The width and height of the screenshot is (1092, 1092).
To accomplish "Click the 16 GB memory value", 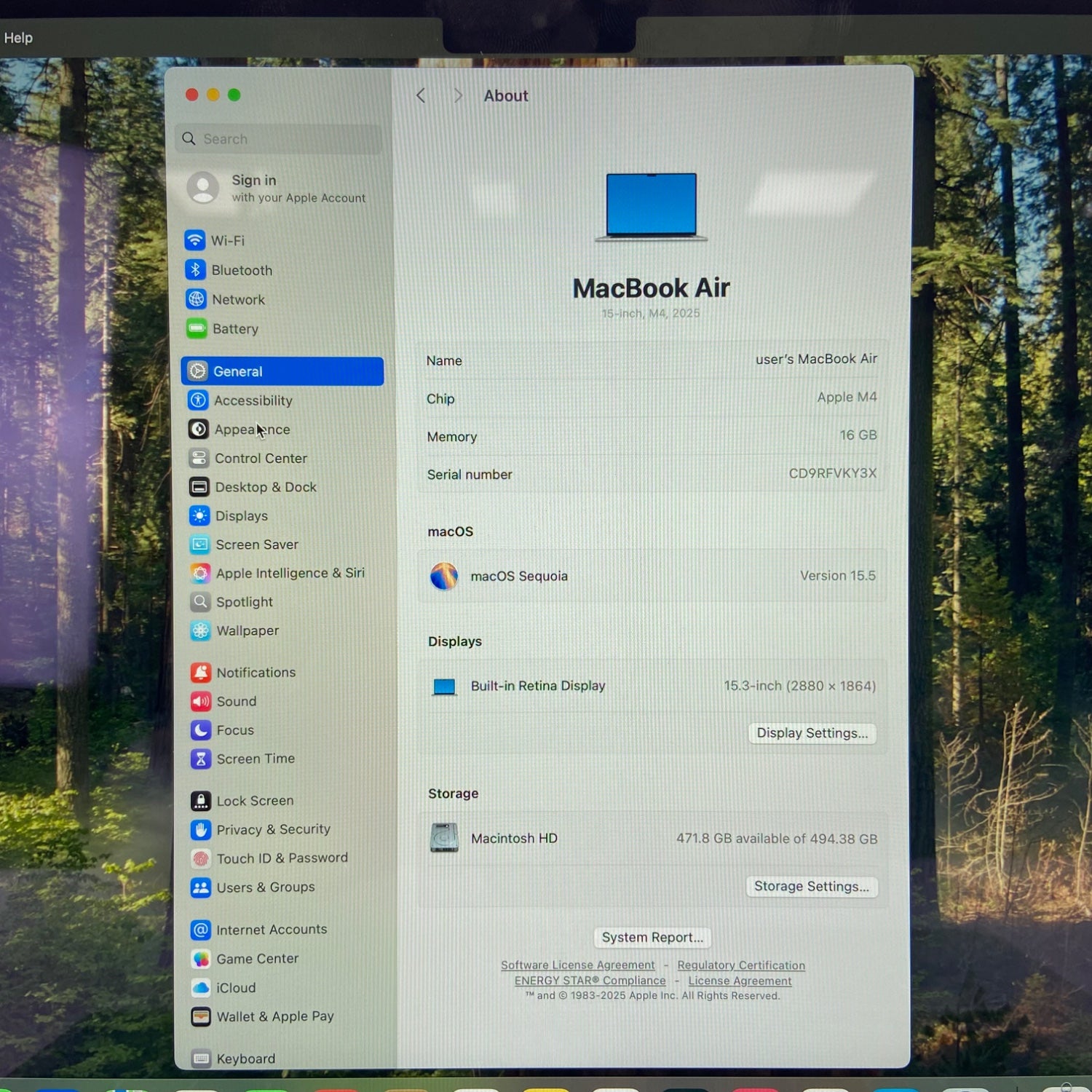I will click(x=858, y=435).
